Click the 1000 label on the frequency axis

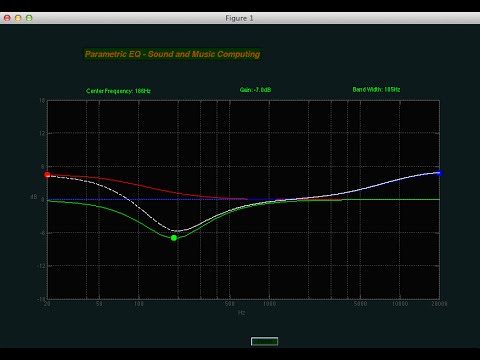[x=269, y=304]
